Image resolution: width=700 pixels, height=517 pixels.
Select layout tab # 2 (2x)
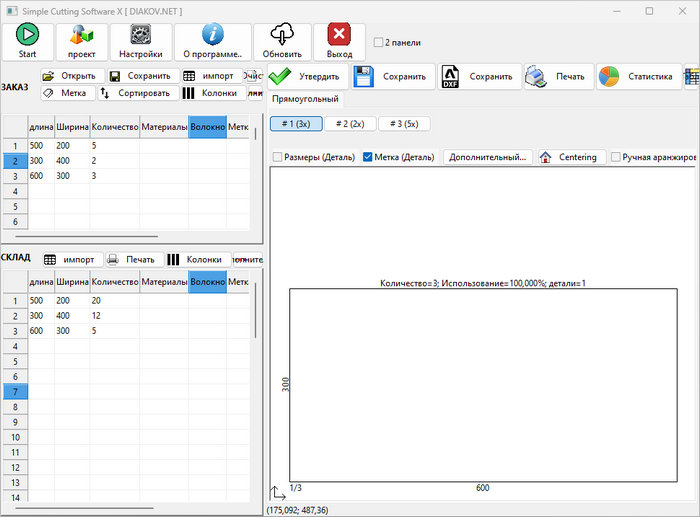(x=350, y=124)
